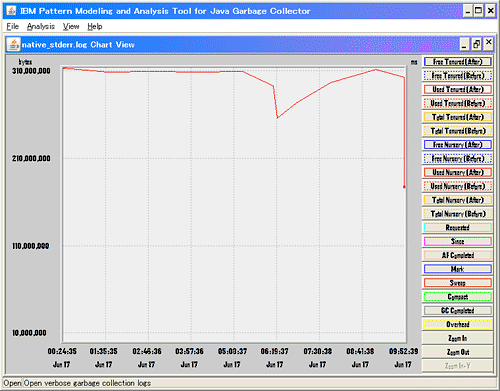Click the Zoom Out button
Image resolution: width=500 pixels, height=391 pixels.
[x=458, y=352]
